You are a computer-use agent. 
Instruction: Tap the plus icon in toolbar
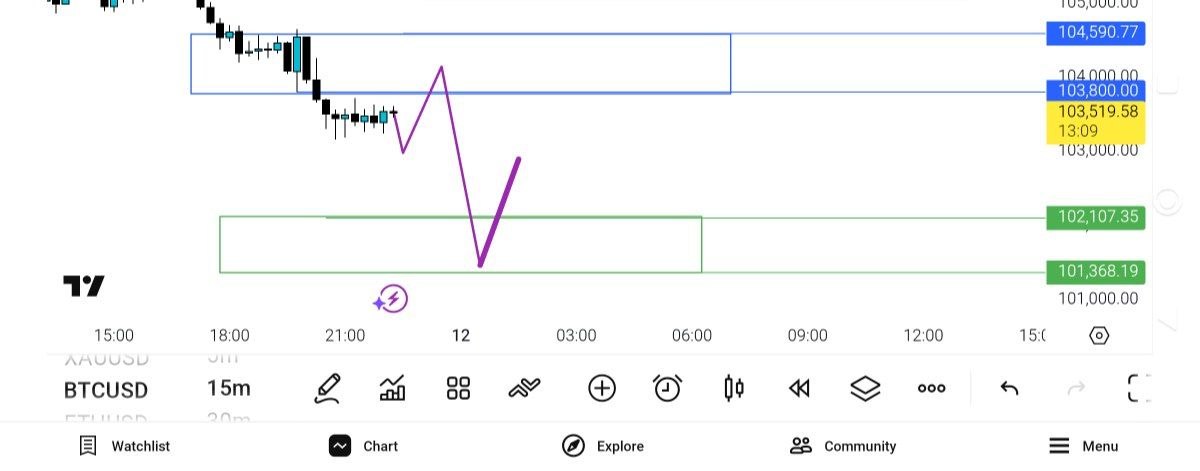coord(602,388)
